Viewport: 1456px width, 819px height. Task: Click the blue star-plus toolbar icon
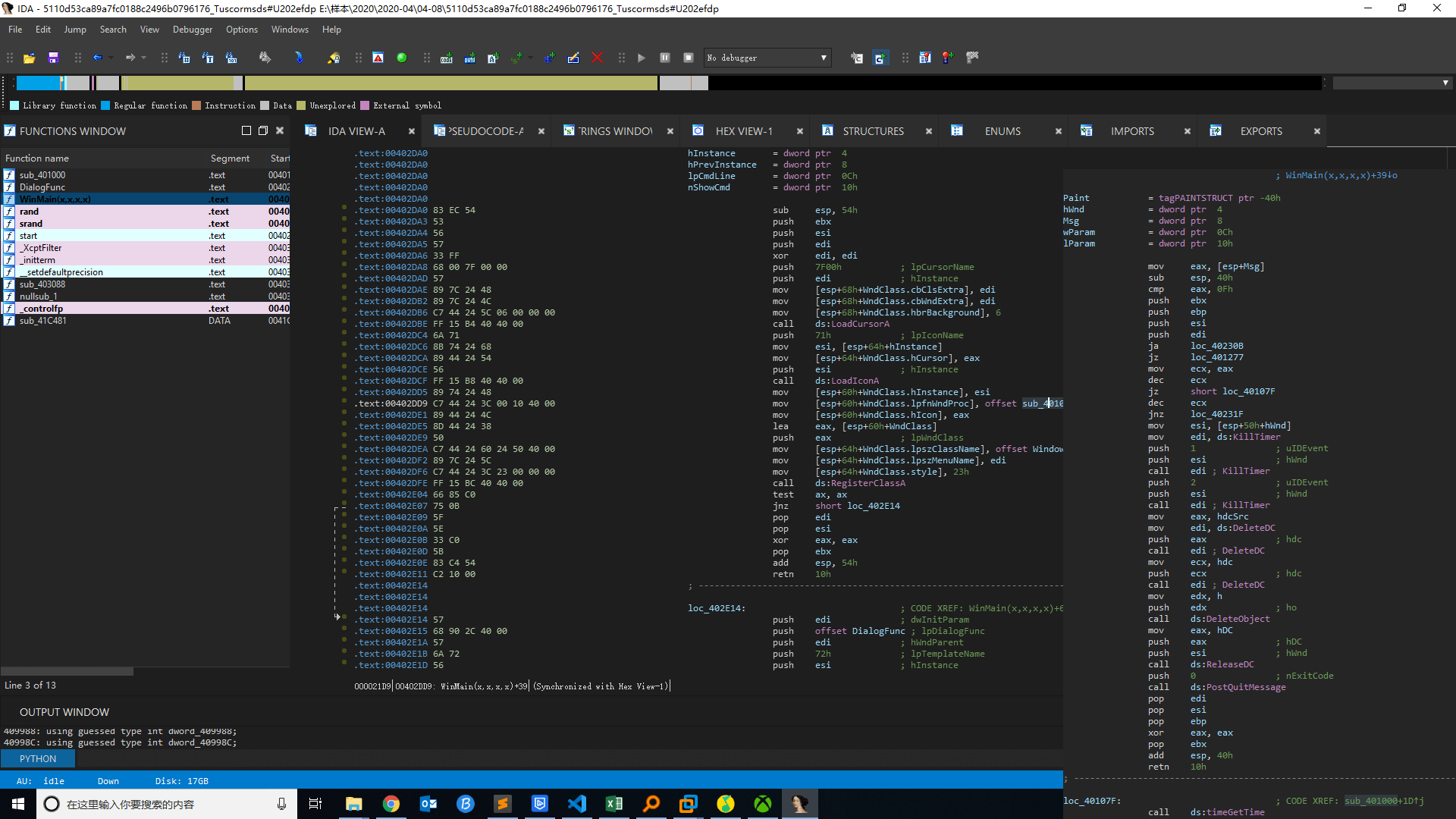pos(549,58)
